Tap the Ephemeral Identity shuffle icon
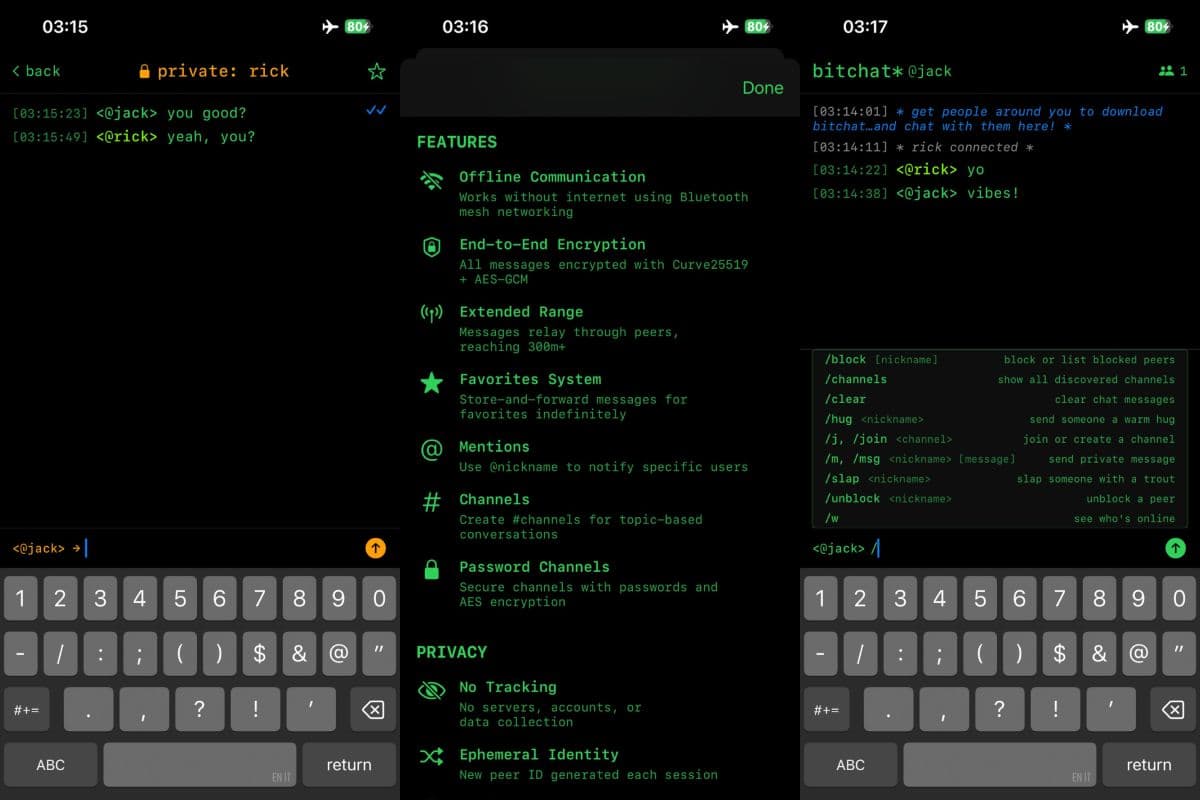The image size is (1200, 800). pyautogui.click(x=432, y=757)
